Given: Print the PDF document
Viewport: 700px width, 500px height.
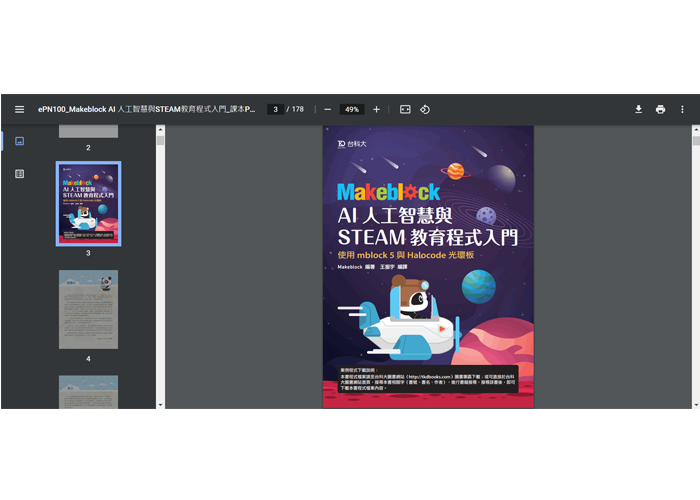Looking at the screenshot, I should 660,109.
